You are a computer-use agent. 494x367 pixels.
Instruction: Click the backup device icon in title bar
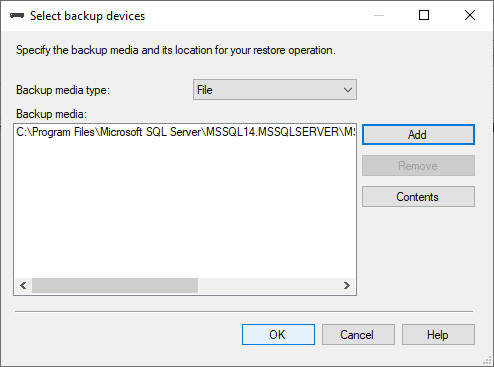pyautogui.click(x=17, y=16)
